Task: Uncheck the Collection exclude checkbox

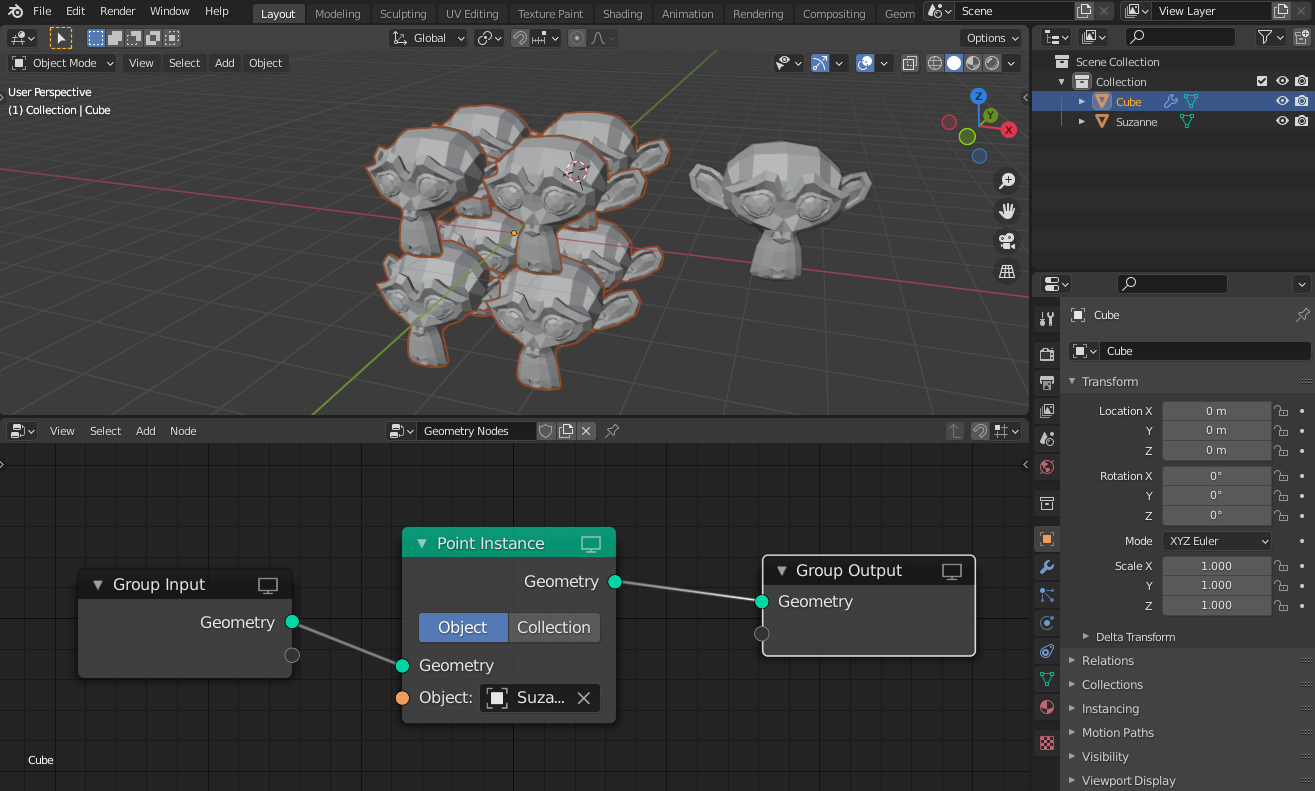Action: (1262, 81)
